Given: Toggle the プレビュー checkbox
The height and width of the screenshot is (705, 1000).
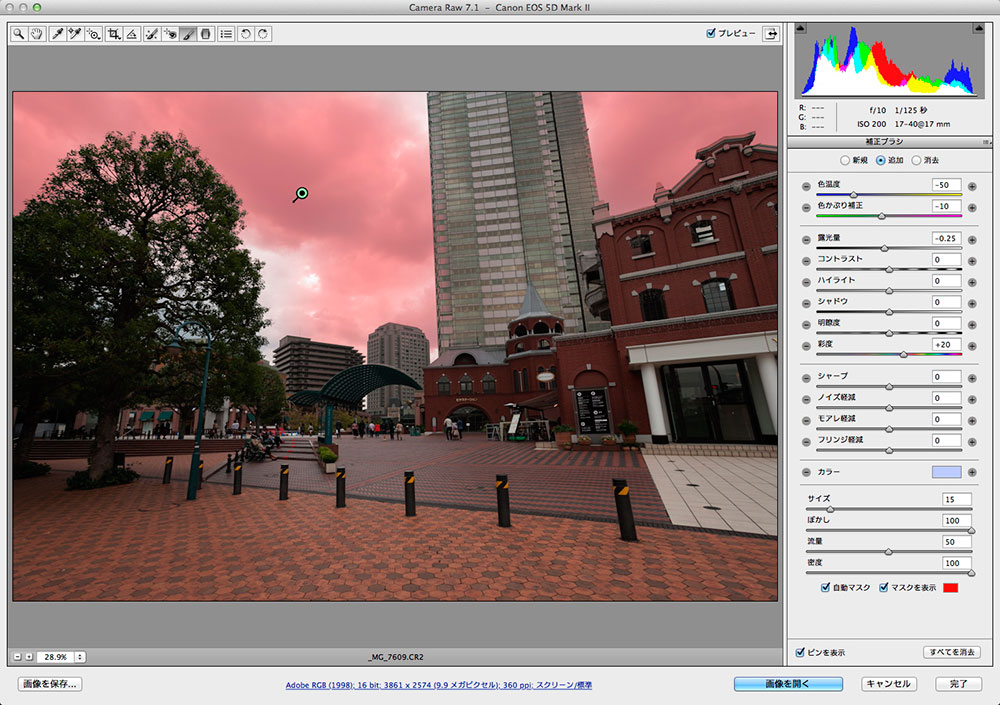Looking at the screenshot, I should (x=710, y=33).
